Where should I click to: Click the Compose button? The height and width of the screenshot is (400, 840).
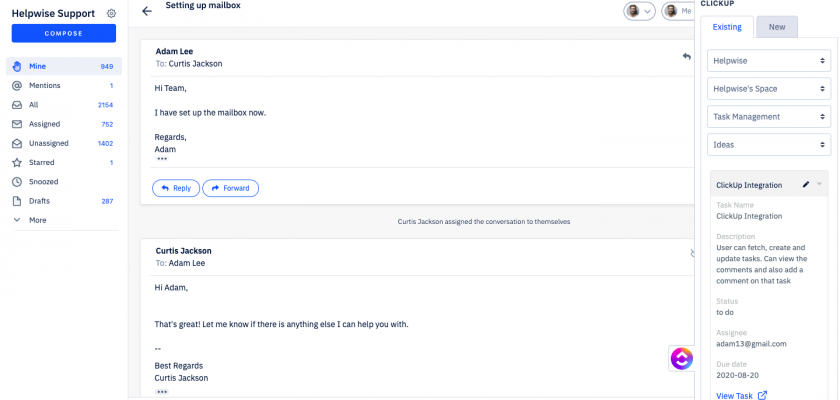pyautogui.click(x=64, y=33)
